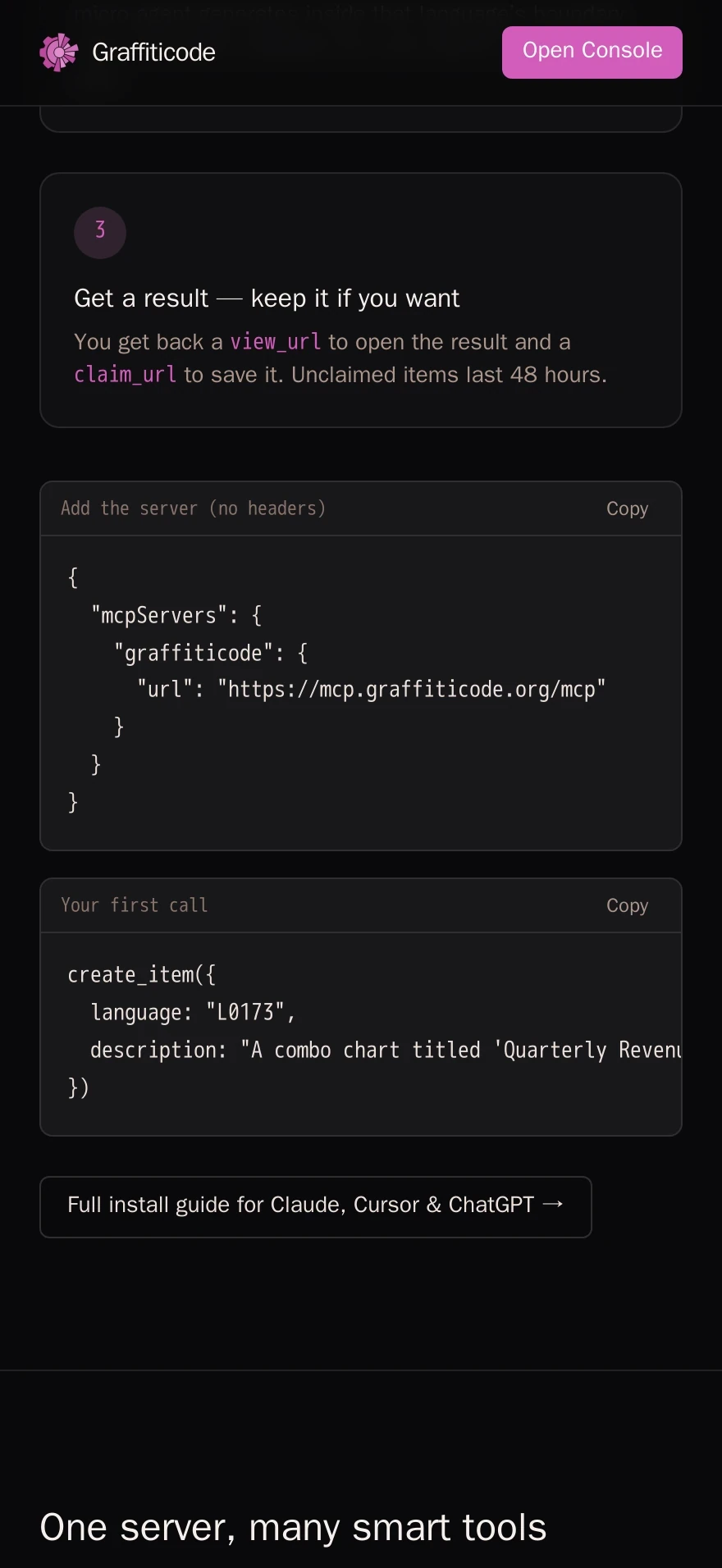Copy the 'Add the server' code snippet
This screenshot has width=722, height=1568.
tap(627, 508)
